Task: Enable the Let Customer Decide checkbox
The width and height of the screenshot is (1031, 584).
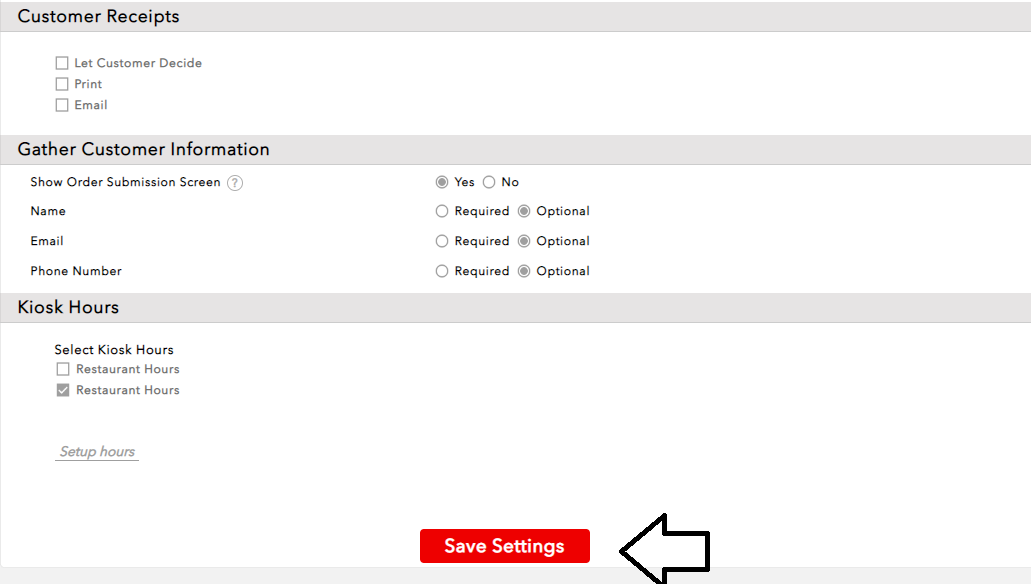Action: pos(62,63)
